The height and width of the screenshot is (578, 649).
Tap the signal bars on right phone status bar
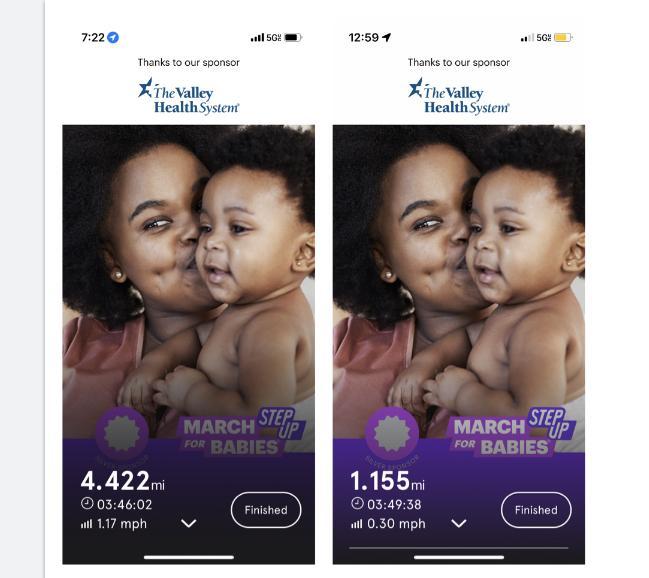click(x=527, y=38)
